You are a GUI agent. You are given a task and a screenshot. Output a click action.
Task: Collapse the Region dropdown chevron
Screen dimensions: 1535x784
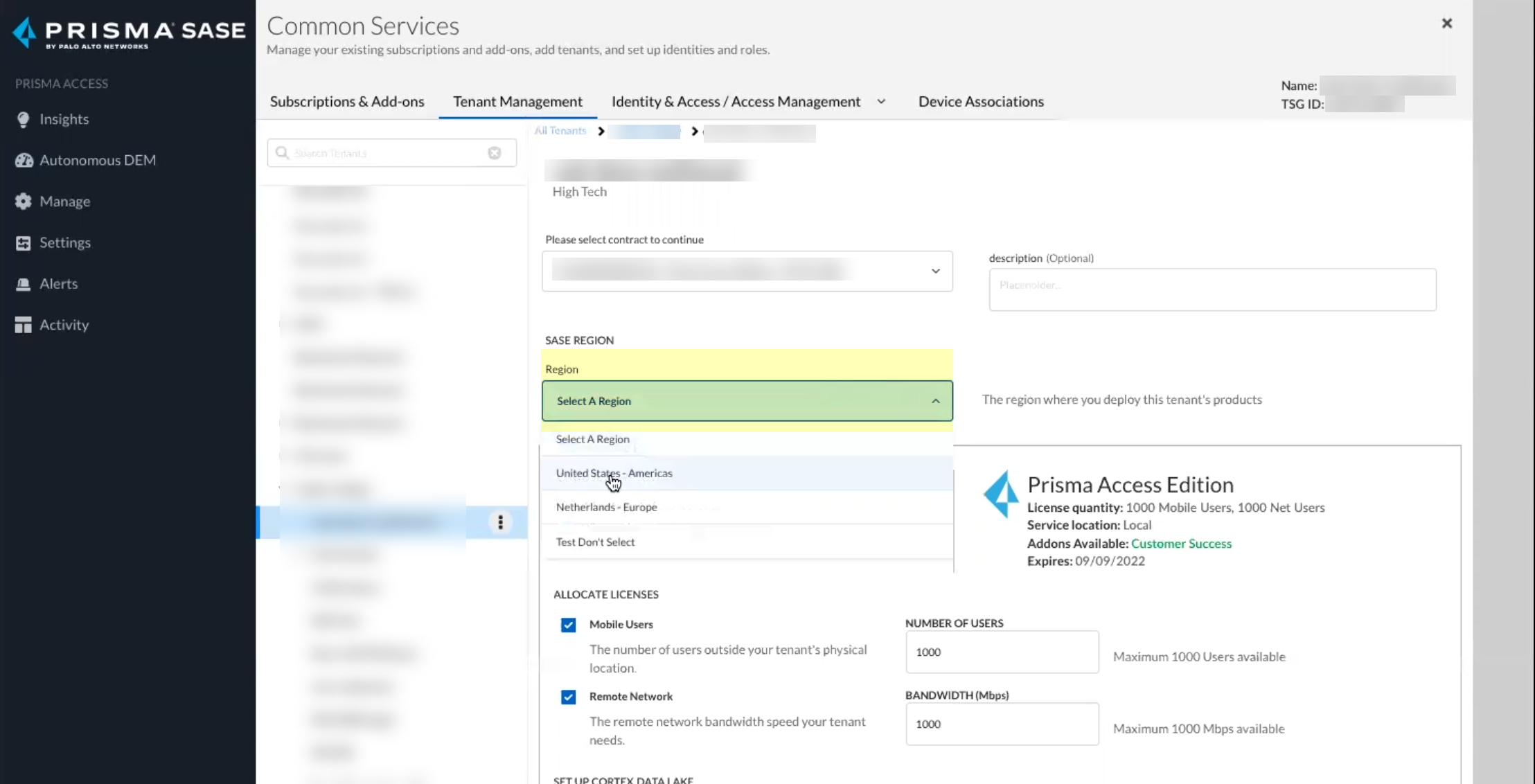click(x=935, y=401)
